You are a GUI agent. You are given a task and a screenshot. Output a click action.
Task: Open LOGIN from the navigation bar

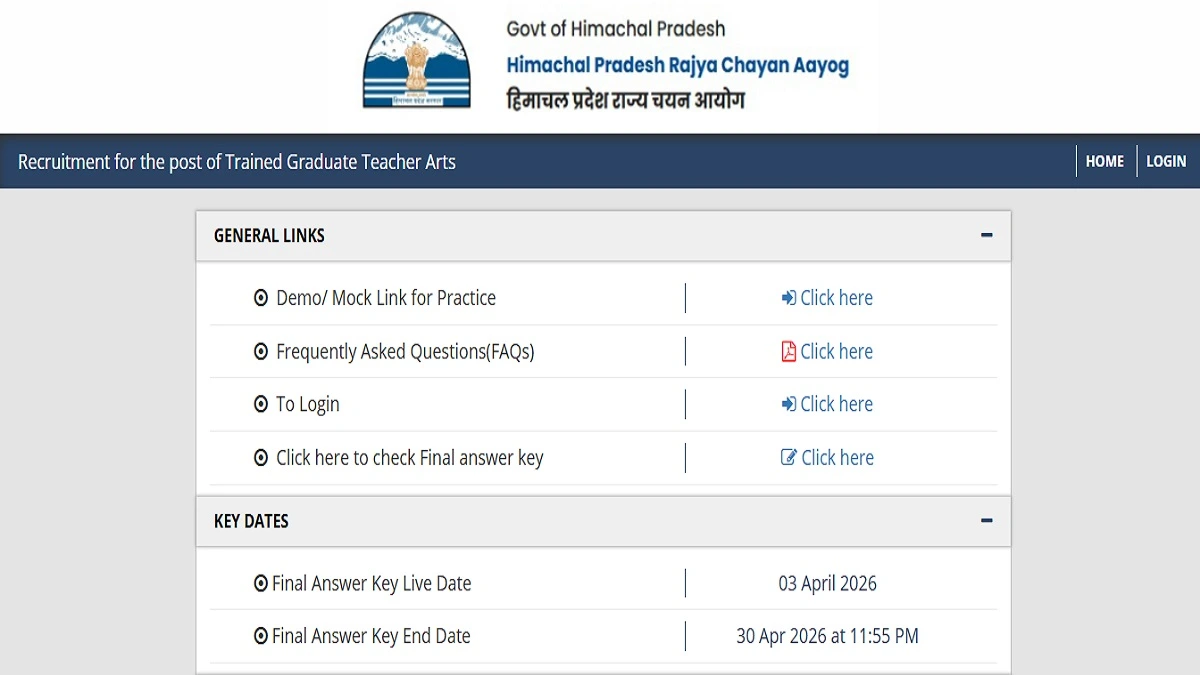(x=1166, y=161)
